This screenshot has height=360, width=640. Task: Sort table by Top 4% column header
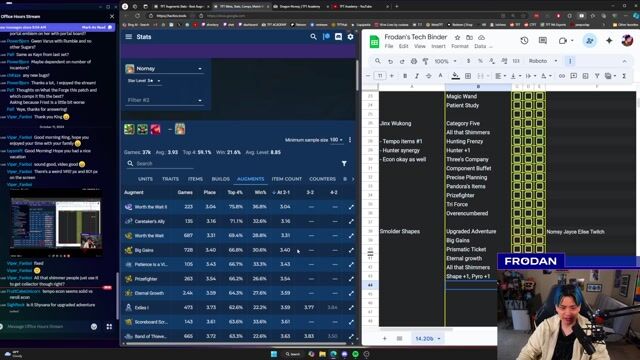pyautogui.click(x=235, y=192)
